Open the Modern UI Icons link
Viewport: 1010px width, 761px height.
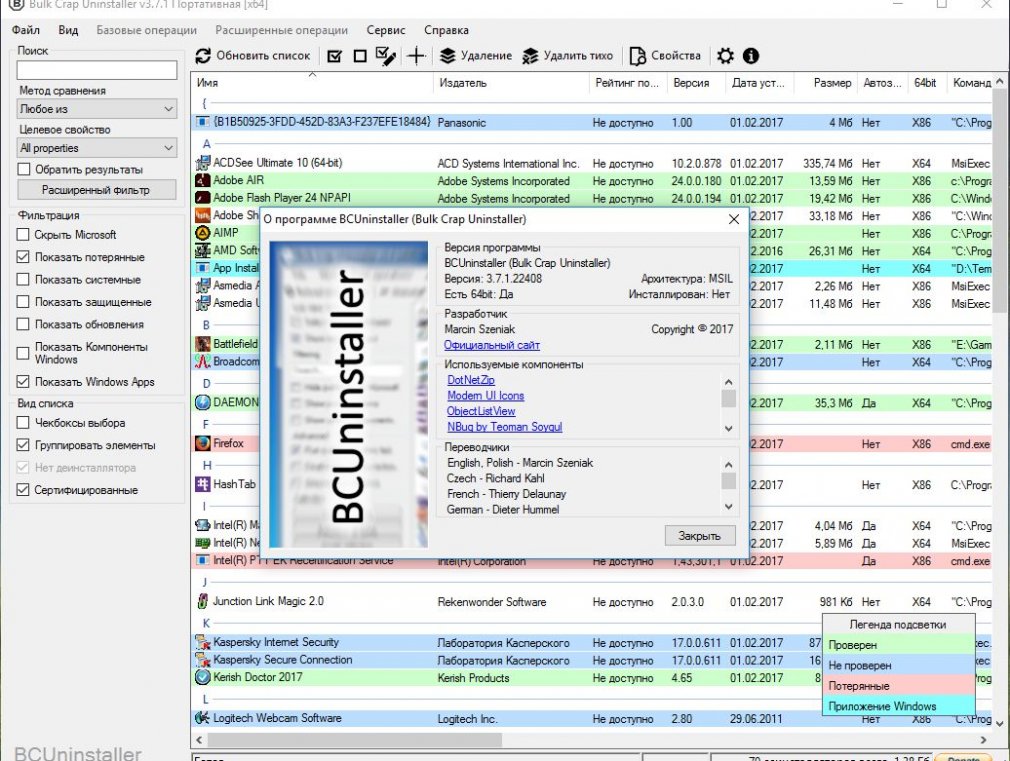[486, 396]
